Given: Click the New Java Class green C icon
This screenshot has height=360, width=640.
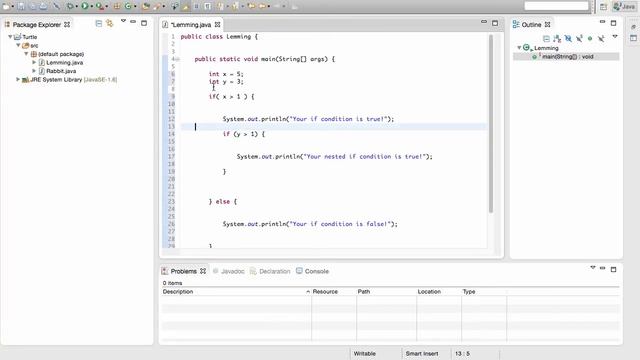Looking at the screenshot, I should [128, 6].
